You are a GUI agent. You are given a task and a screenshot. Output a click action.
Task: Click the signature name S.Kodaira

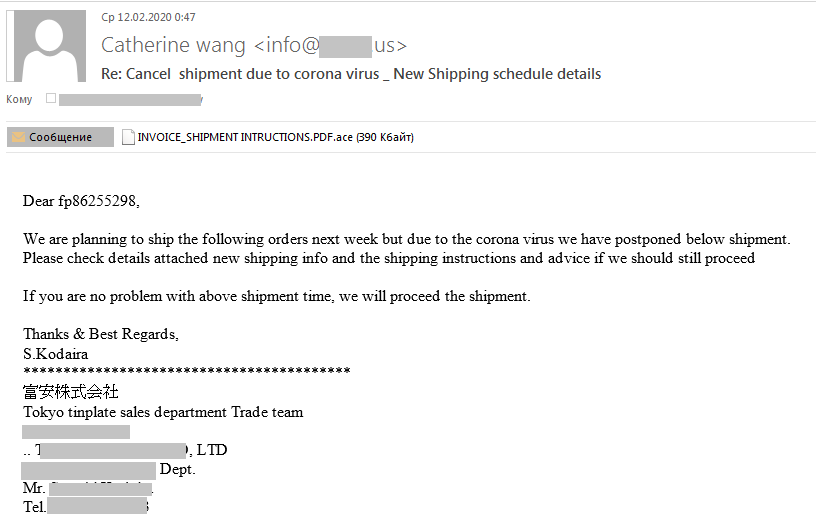[56, 353]
